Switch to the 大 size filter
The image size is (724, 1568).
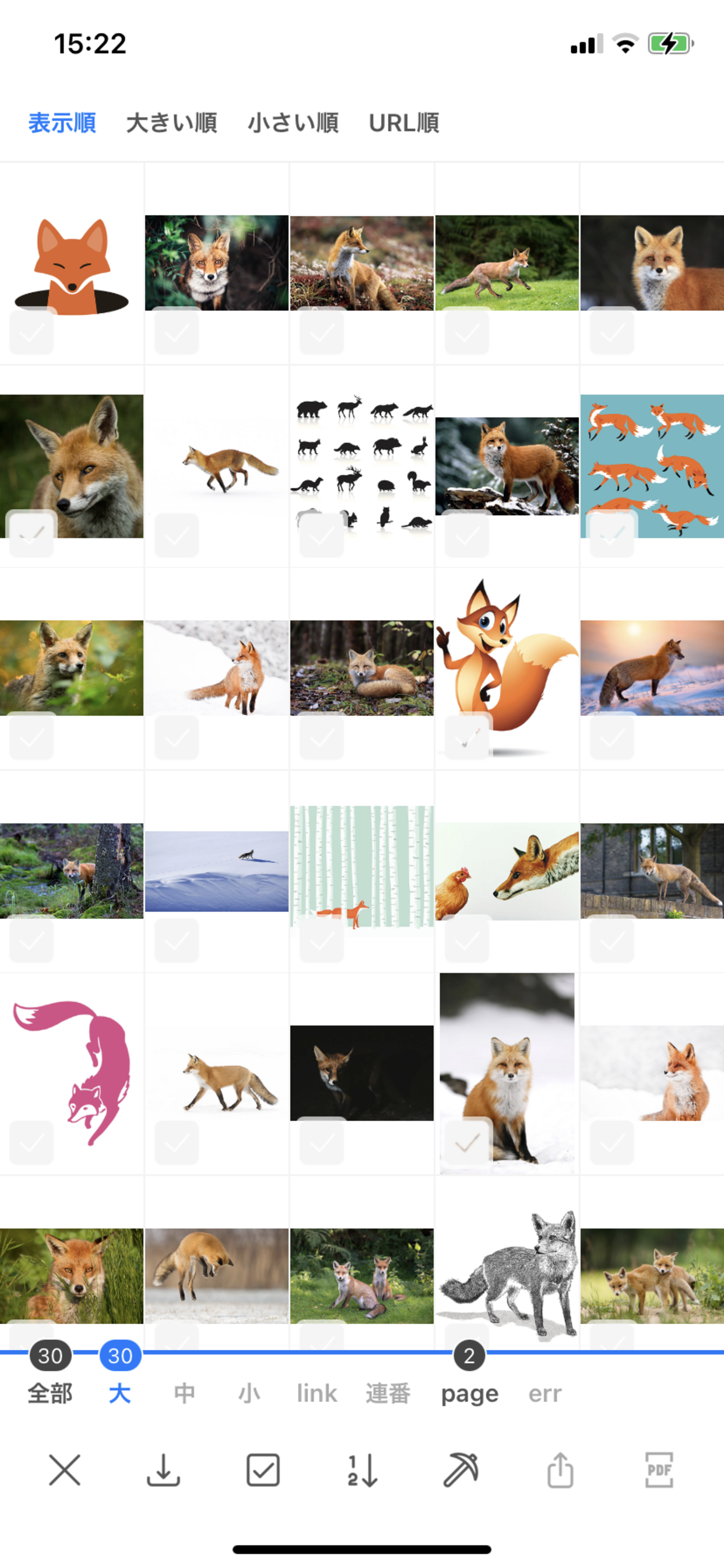point(120,1394)
